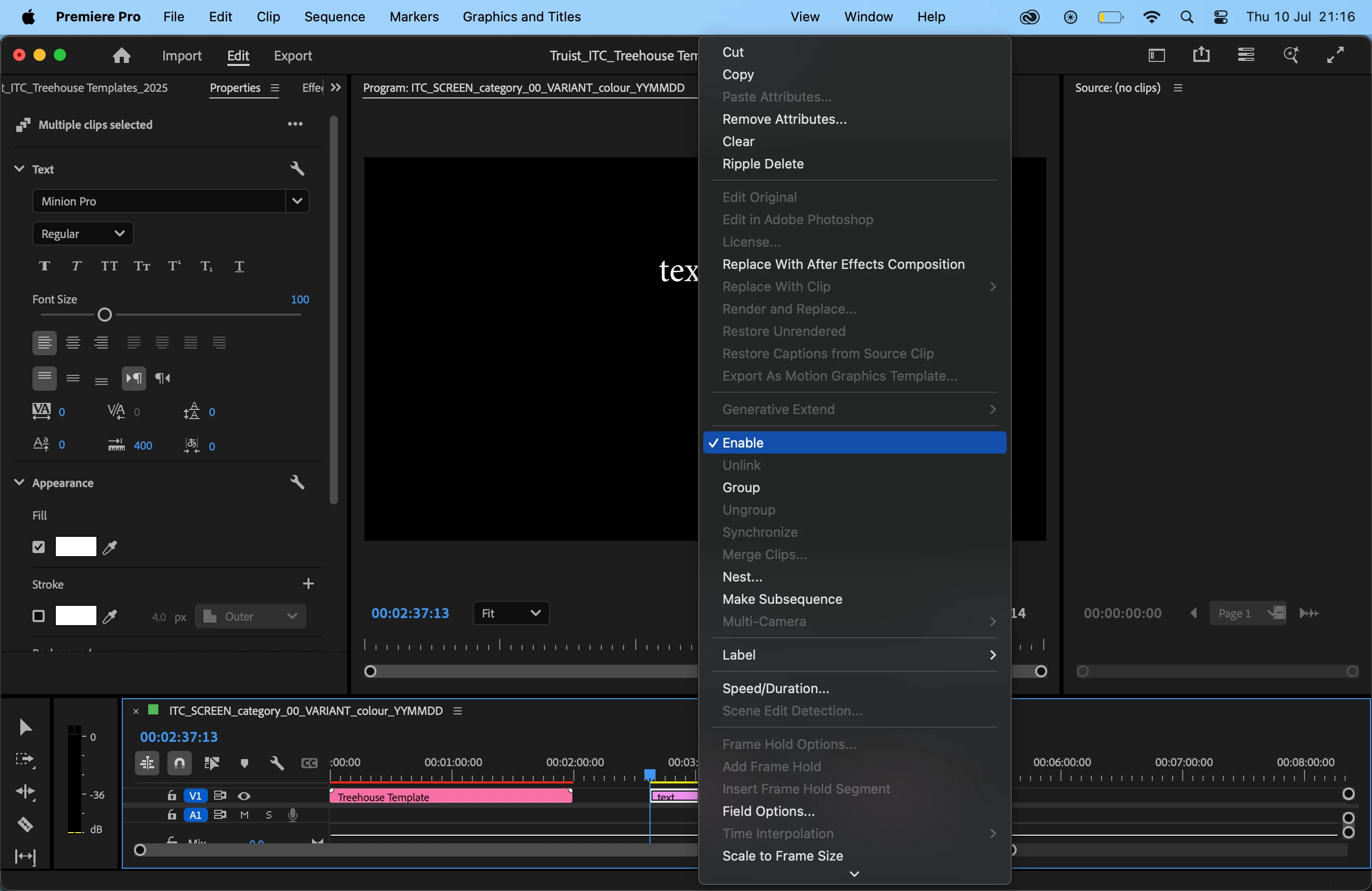The height and width of the screenshot is (891, 1372).
Task: Select the Treehouse Template clip in the timeline
Action: point(450,797)
